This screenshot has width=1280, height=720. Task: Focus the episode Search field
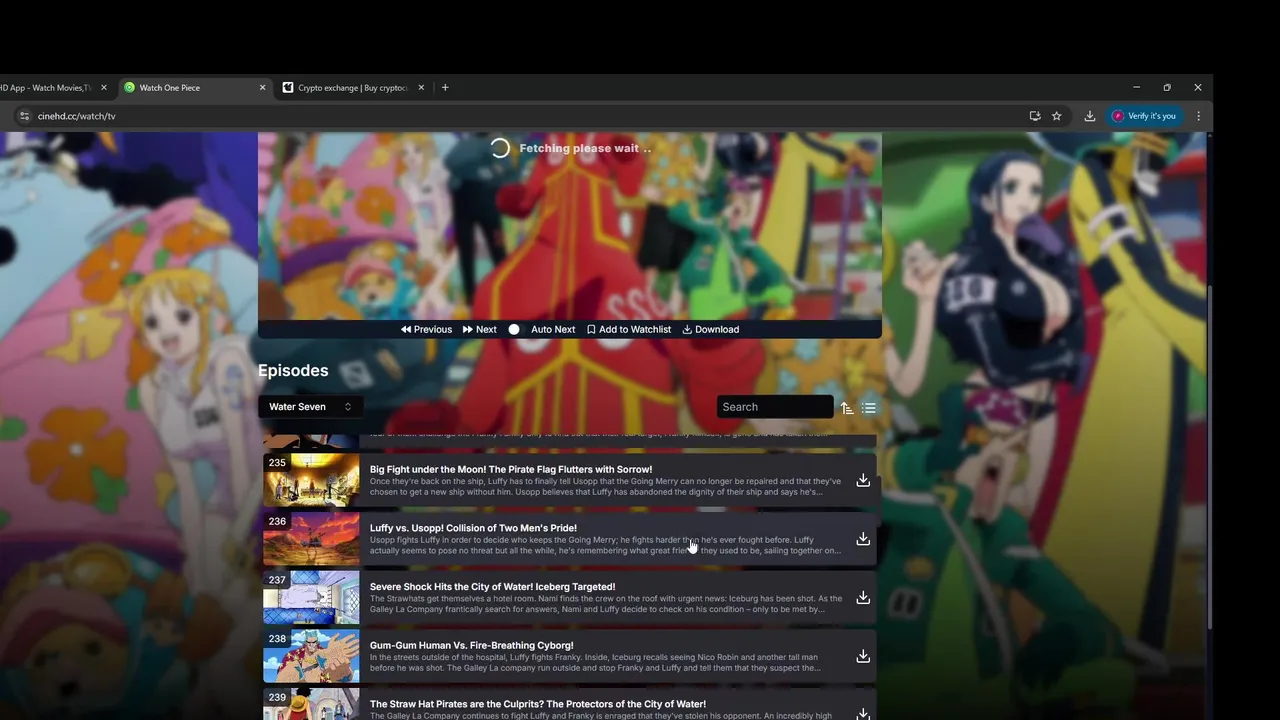775,407
